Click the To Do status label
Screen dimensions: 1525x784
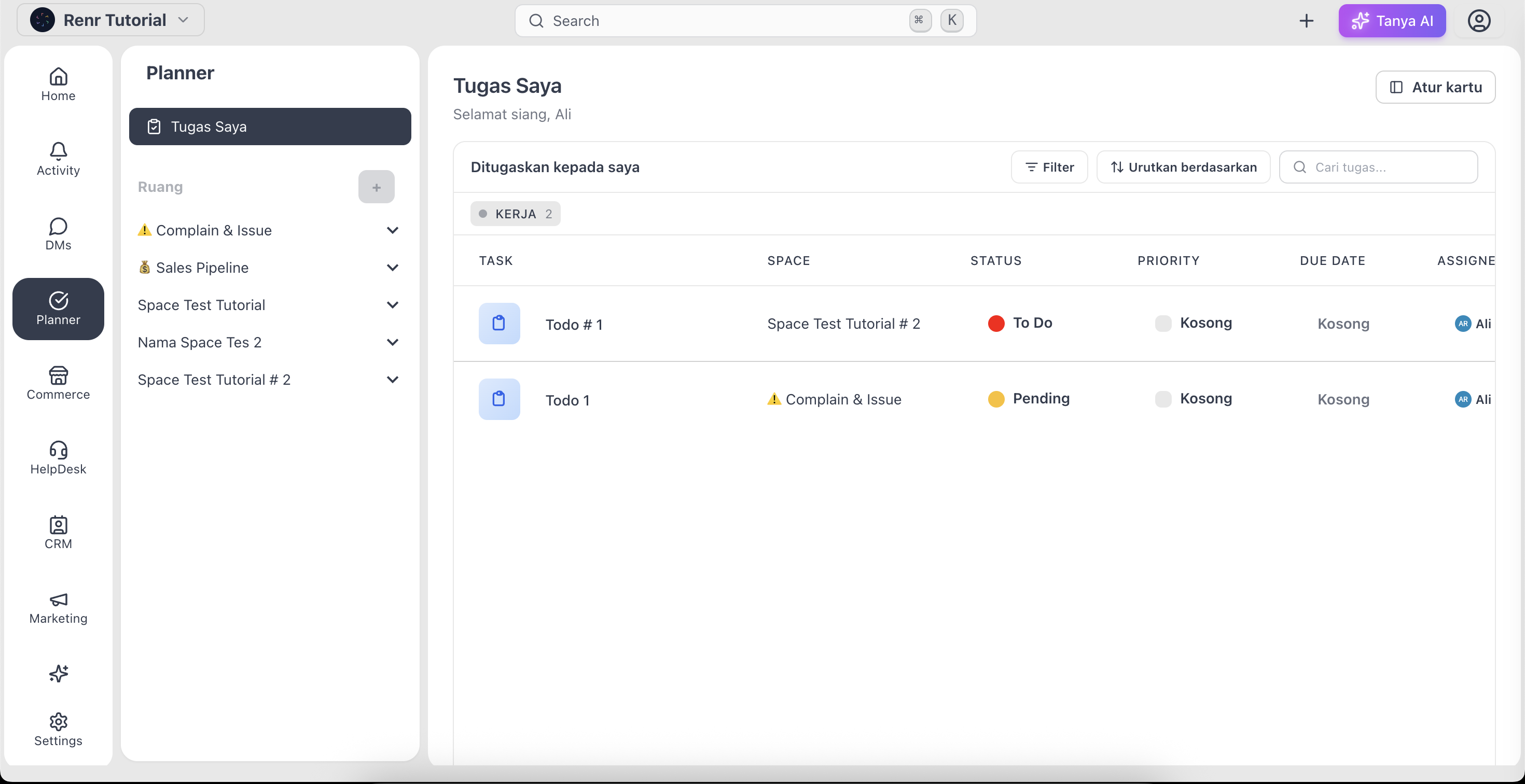1032,323
